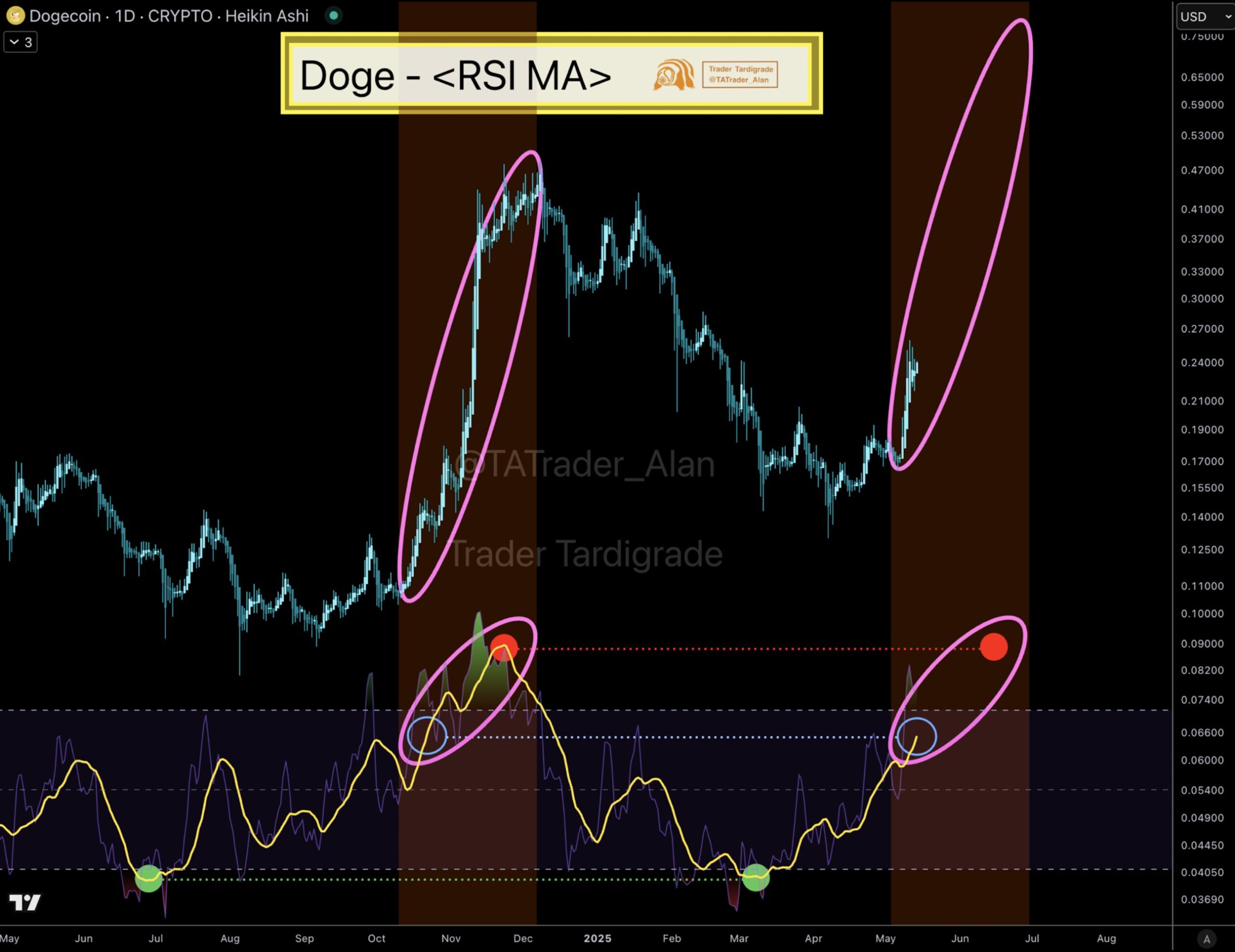Click the 0.04450 price axis label
Viewport: 1235px width, 952px height.
[x=1202, y=846]
